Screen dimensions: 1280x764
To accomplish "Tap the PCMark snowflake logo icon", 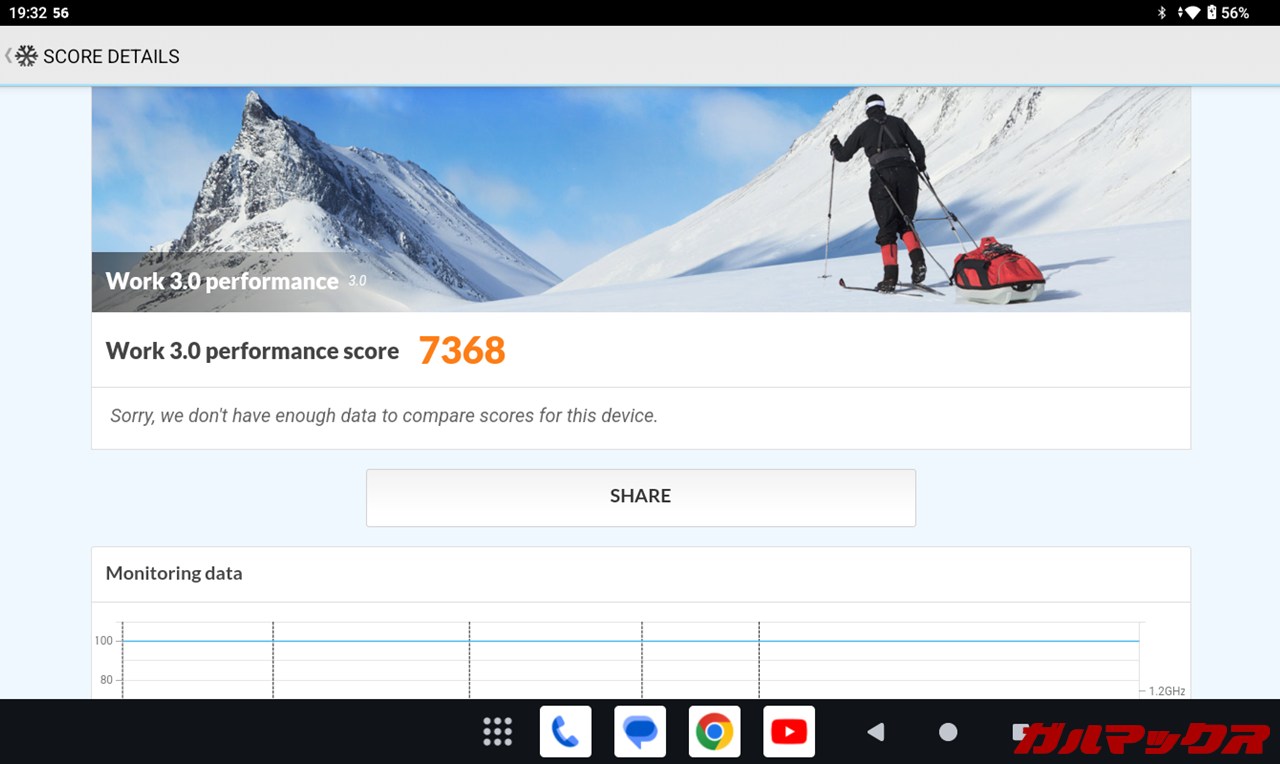I will pos(26,56).
